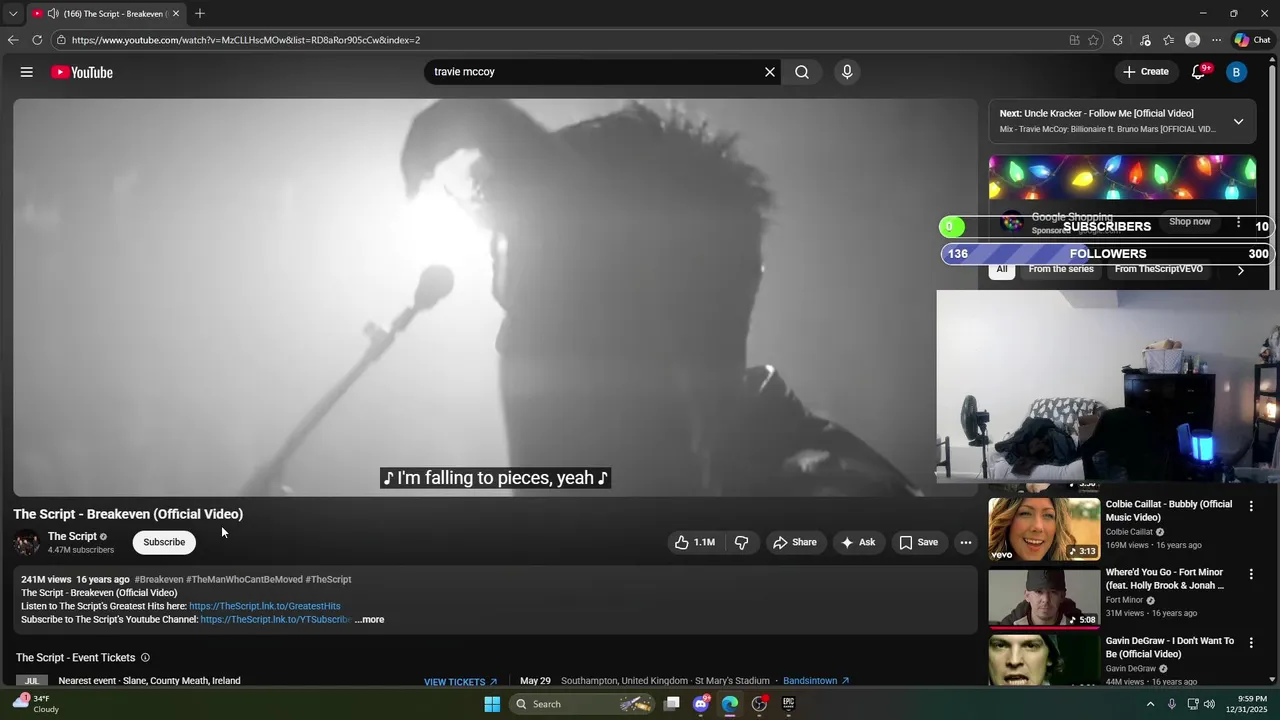
Task: Open #TheScript hashtag
Action: click(328, 580)
